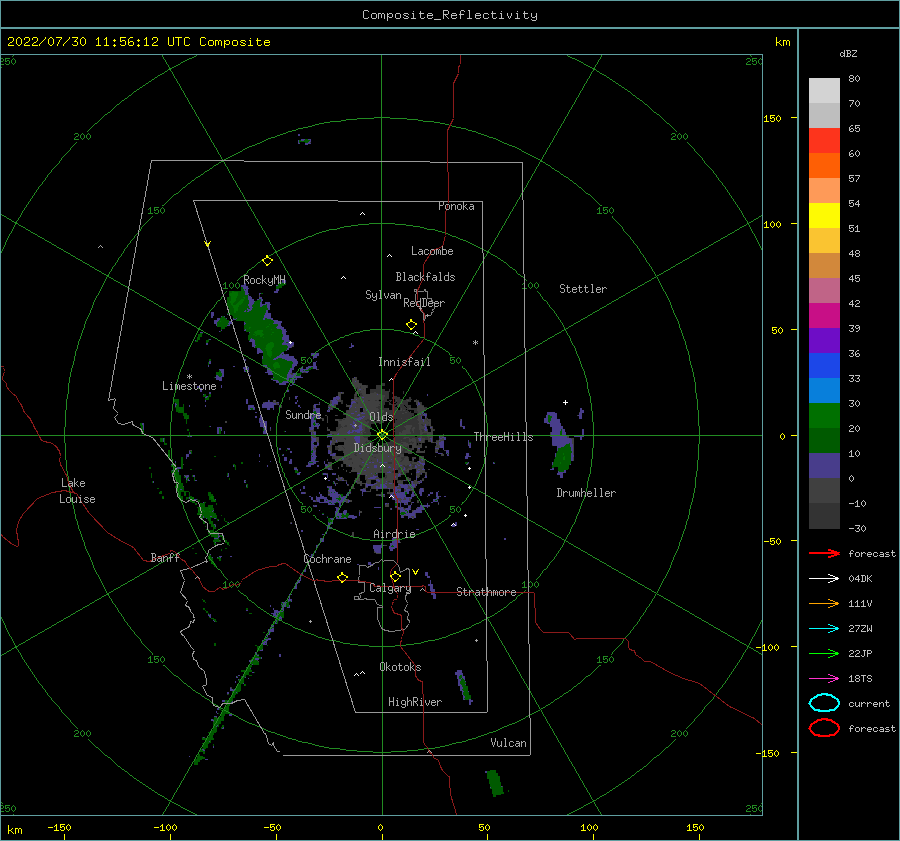Click the Didsbury label
Viewport: 900px width, 841px height.
(377, 448)
